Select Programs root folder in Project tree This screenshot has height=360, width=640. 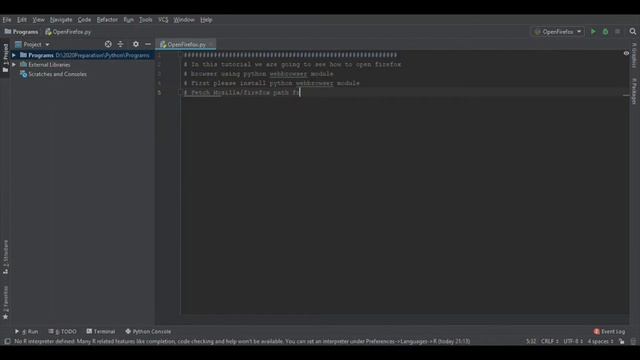85,55
